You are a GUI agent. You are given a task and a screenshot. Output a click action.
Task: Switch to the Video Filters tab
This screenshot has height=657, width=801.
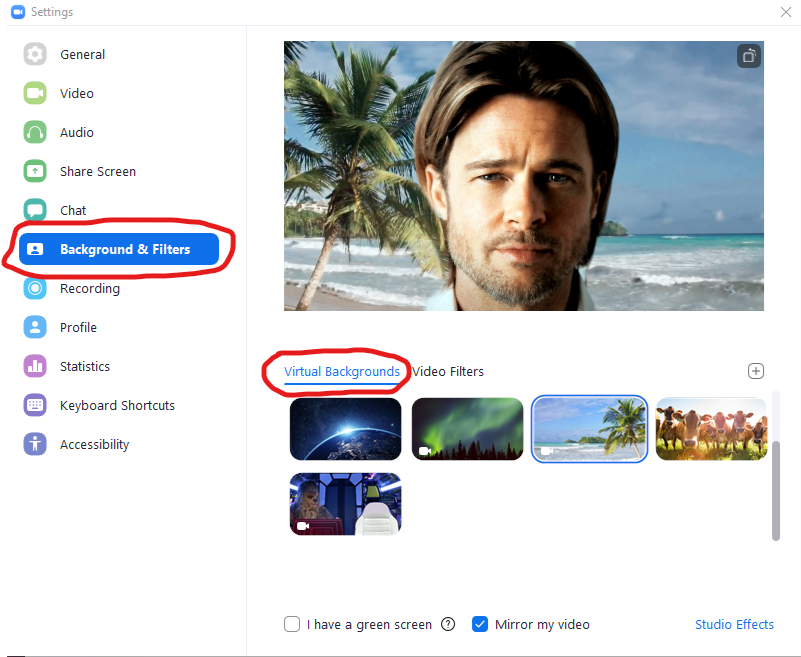point(448,371)
